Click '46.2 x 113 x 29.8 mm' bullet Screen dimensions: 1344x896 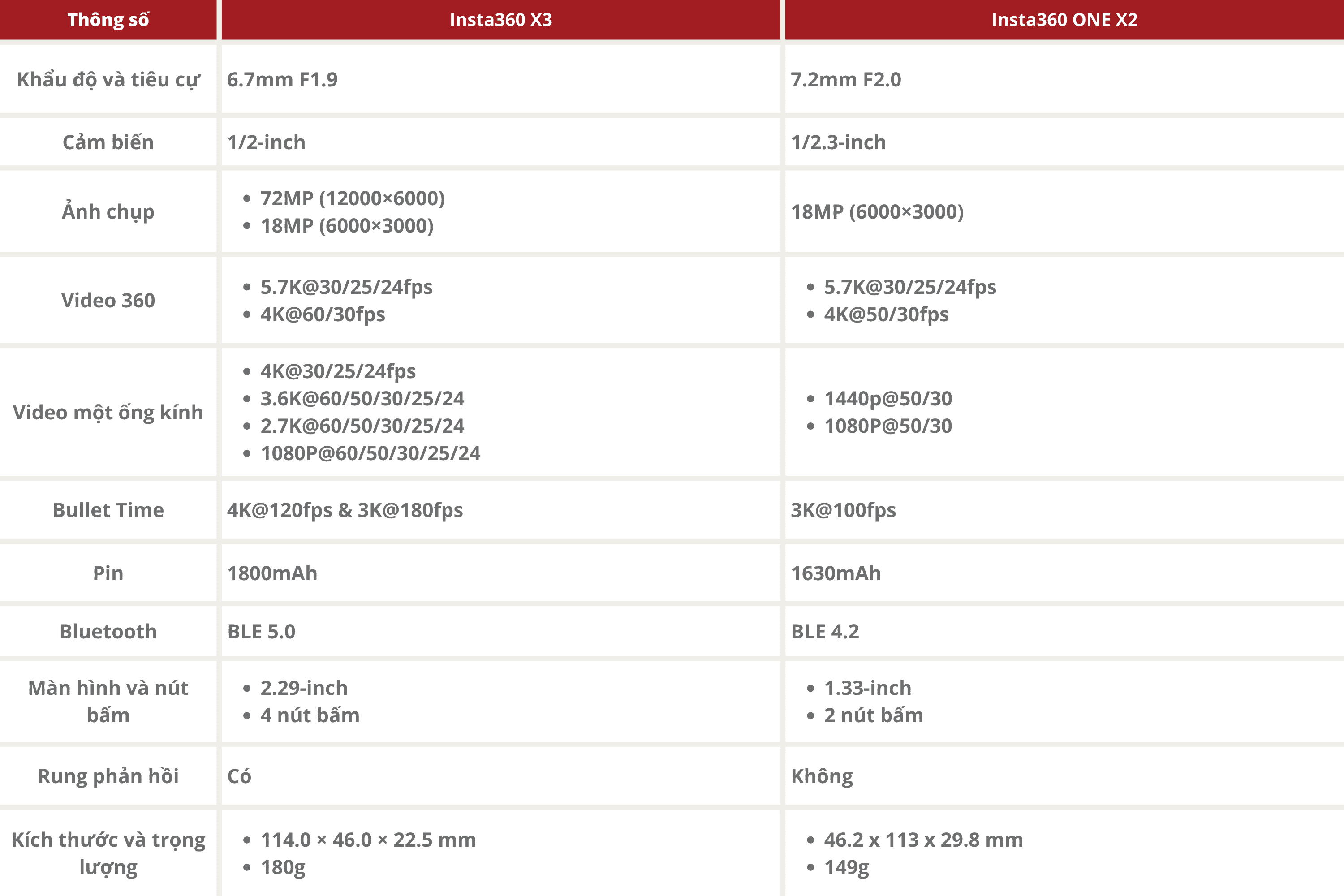click(x=923, y=840)
